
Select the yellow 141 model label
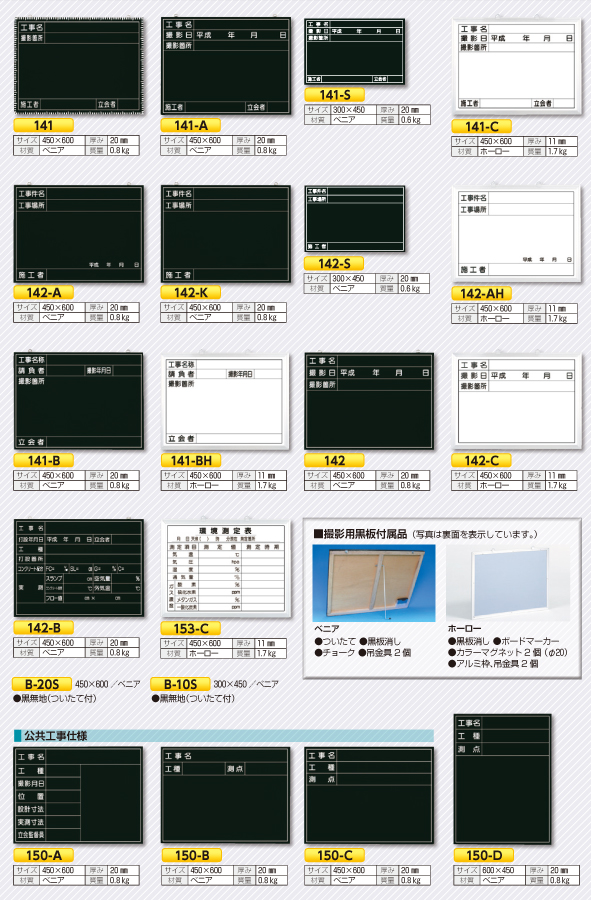[x=44, y=126]
